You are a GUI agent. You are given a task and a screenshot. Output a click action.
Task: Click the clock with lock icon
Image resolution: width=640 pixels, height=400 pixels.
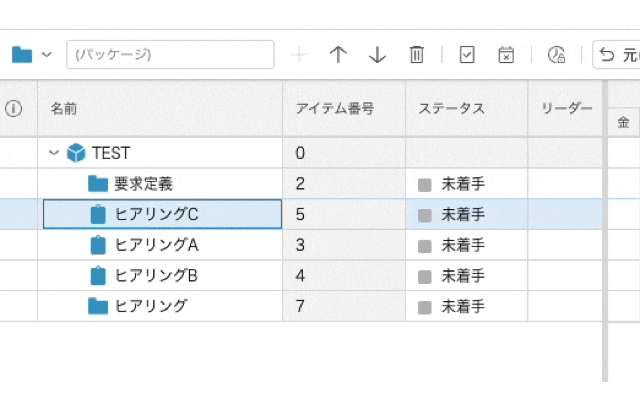point(556,54)
